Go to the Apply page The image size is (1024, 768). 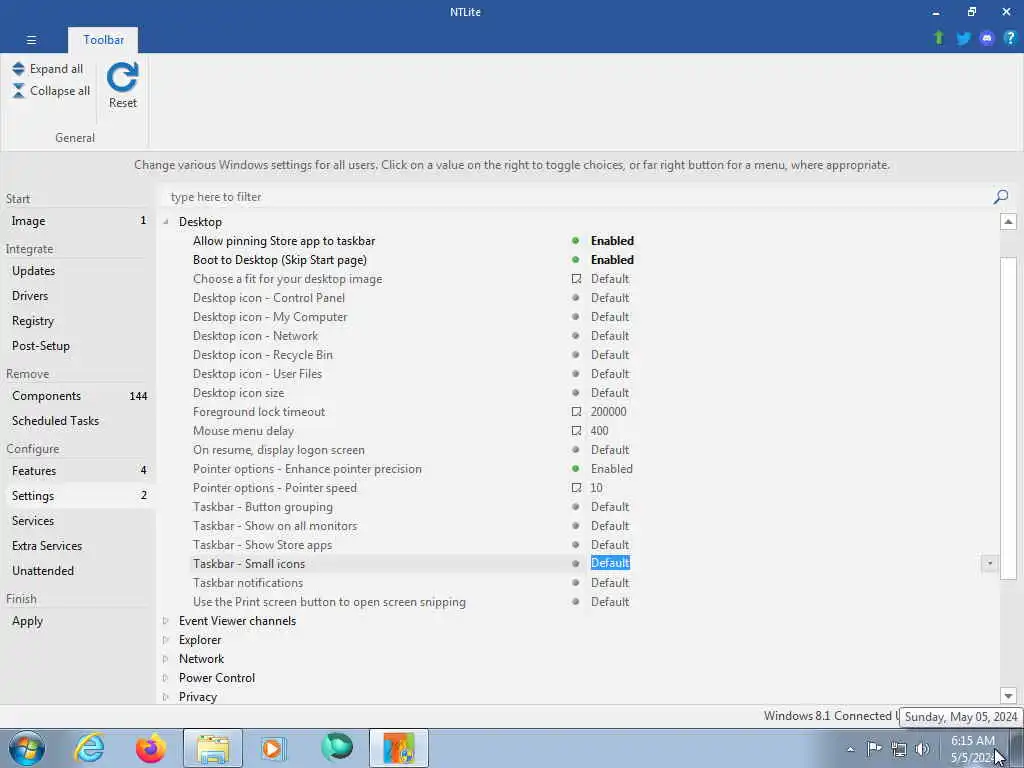coord(78,620)
